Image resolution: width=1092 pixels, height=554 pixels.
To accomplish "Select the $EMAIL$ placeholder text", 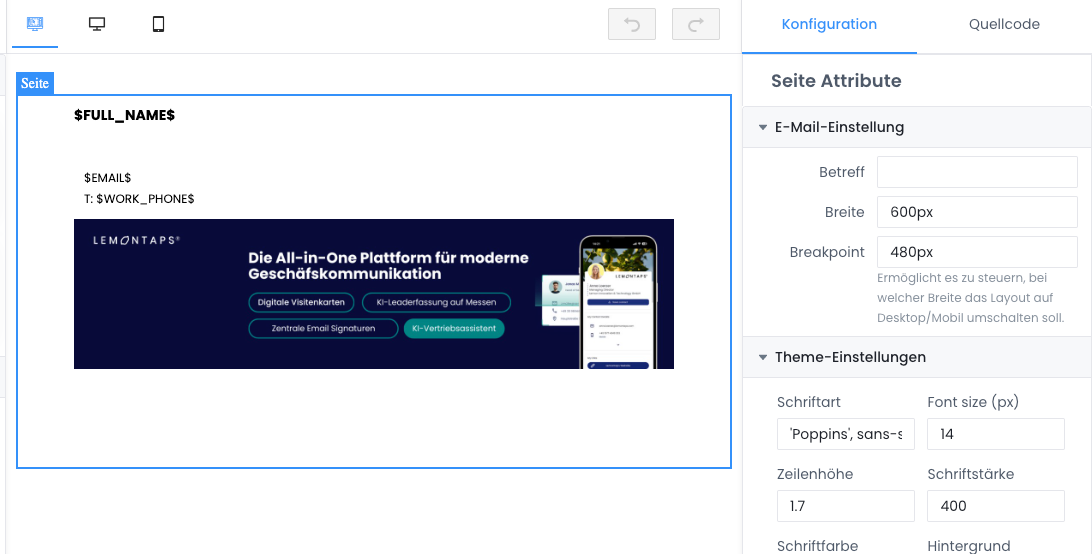I will (x=108, y=178).
